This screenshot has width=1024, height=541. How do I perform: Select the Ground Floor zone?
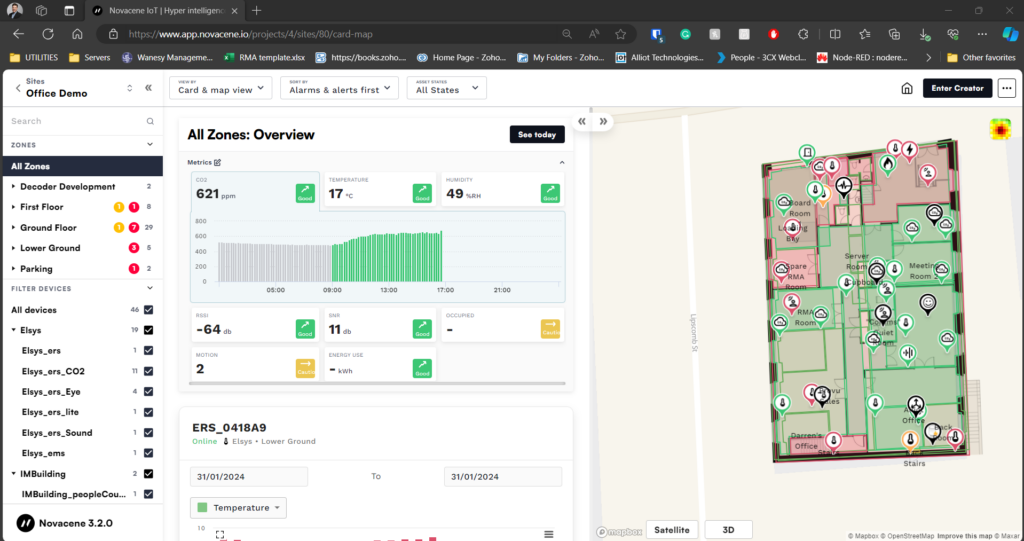click(x=49, y=228)
